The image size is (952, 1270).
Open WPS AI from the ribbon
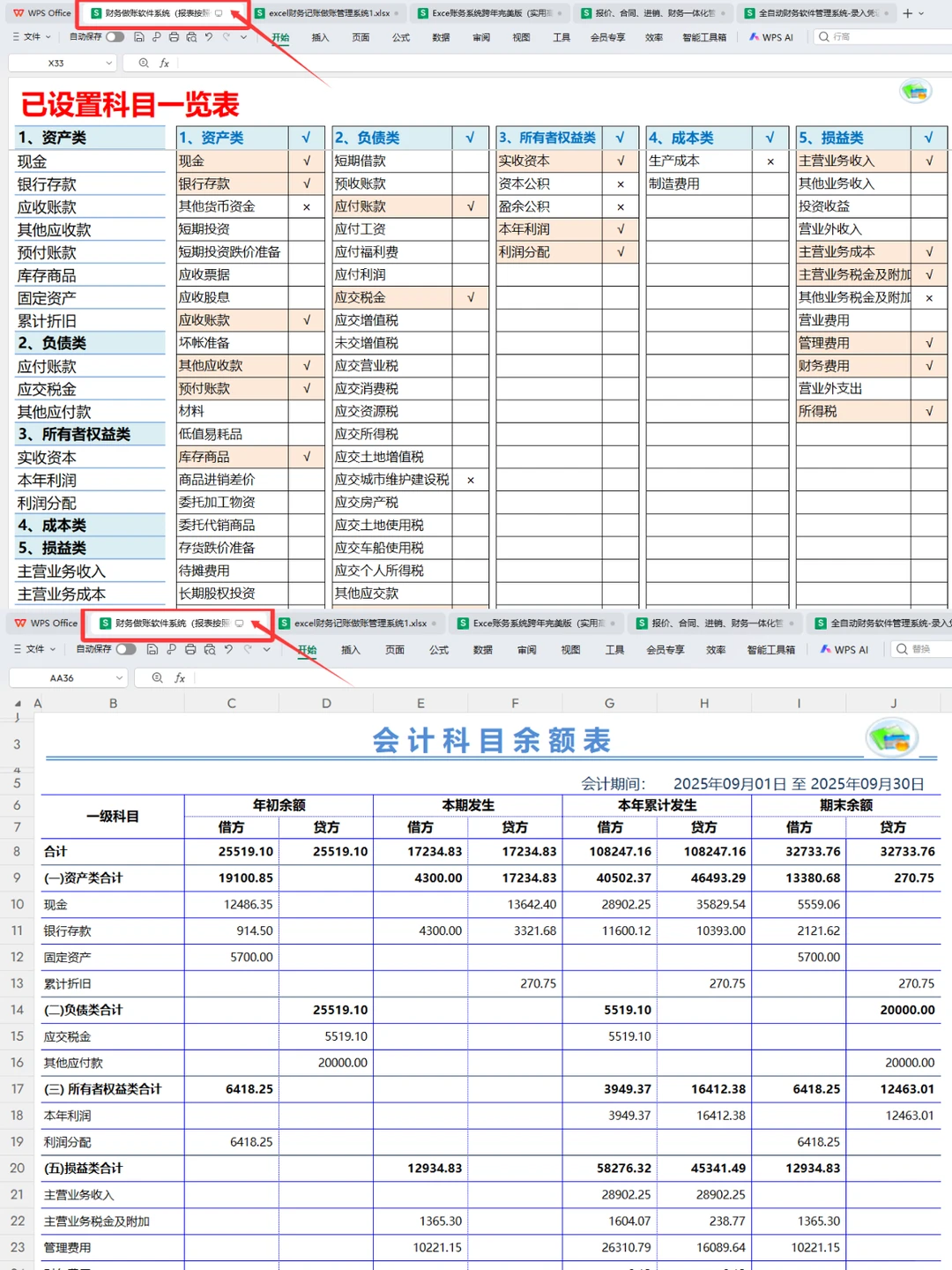[770, 37]
